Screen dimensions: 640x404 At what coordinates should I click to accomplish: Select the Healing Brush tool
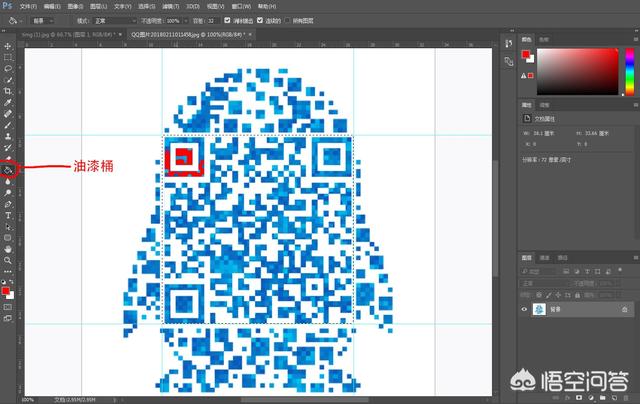(8, 114)
